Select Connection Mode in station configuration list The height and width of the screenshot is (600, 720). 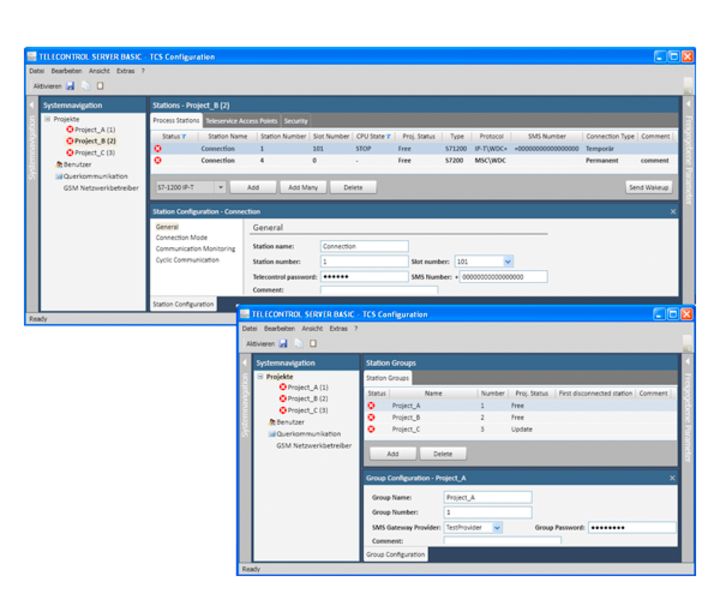click(x=181, y=237)
